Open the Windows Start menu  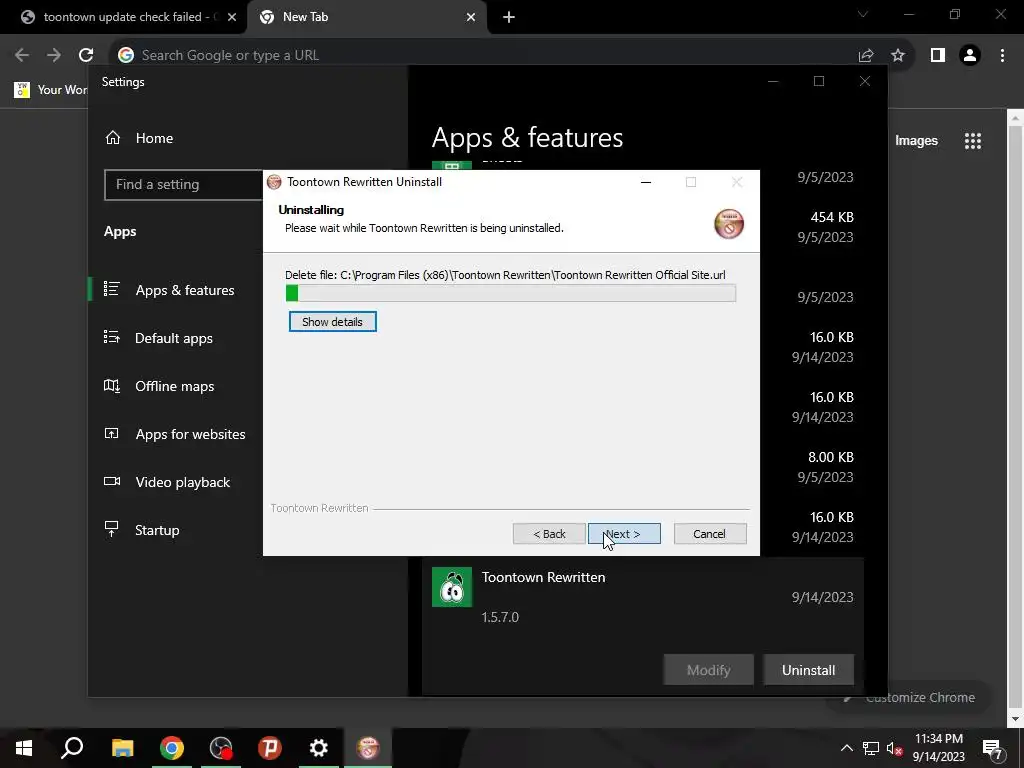click(x=24, y=748)
